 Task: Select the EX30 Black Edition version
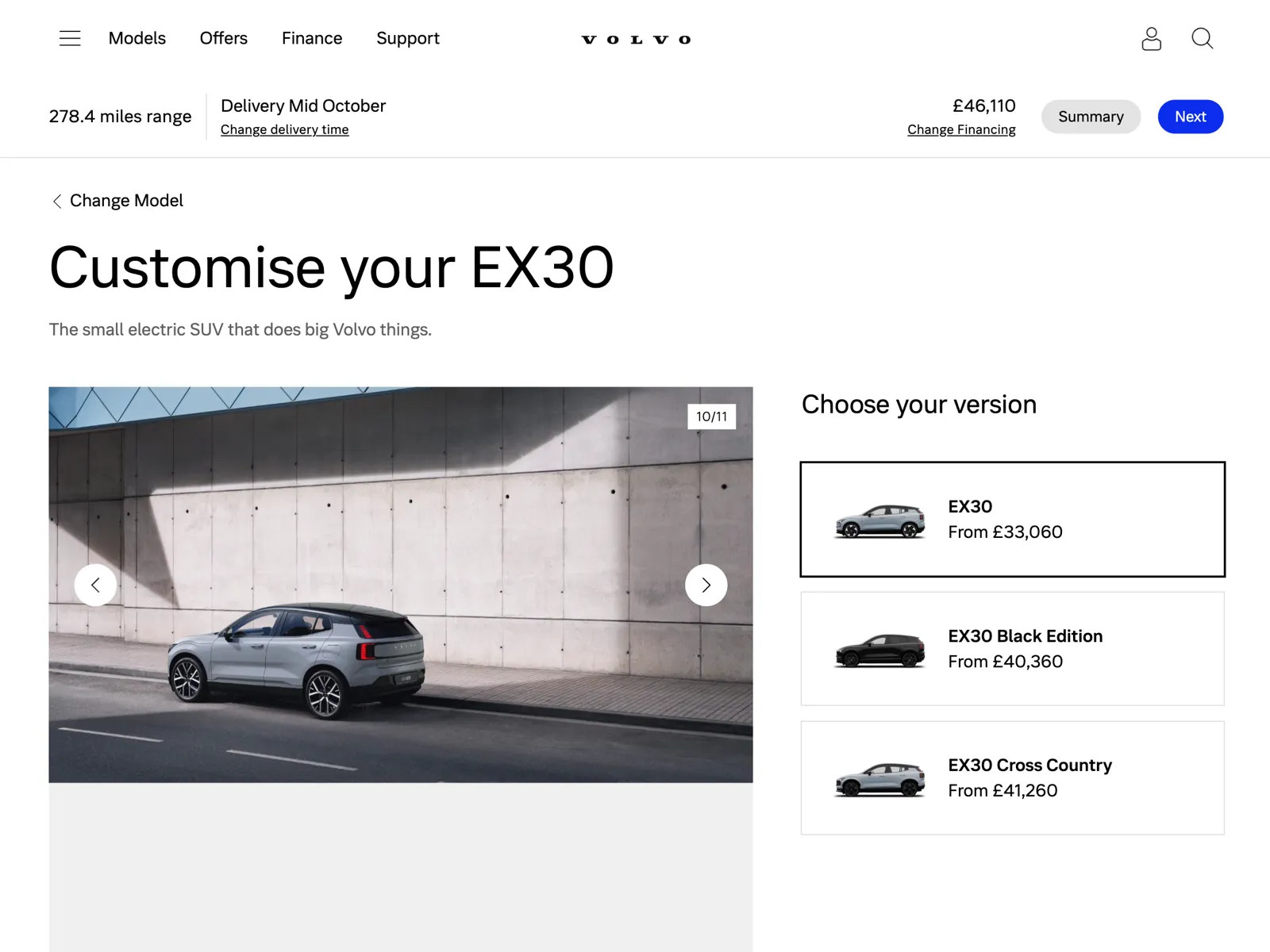pyautogui.click(x=1012, y=648)
